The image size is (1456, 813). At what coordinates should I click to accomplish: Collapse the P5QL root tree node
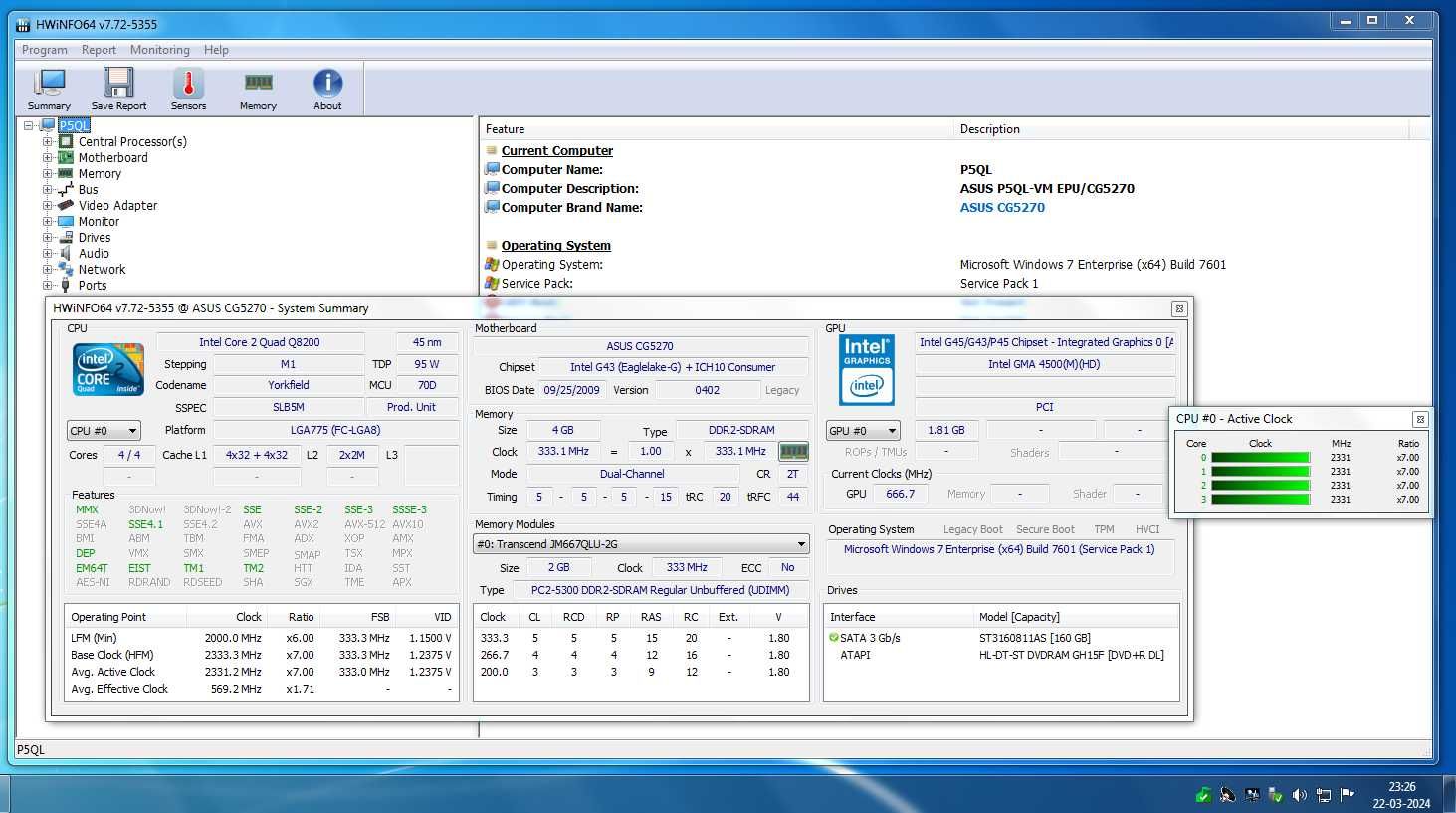(29, 125)
